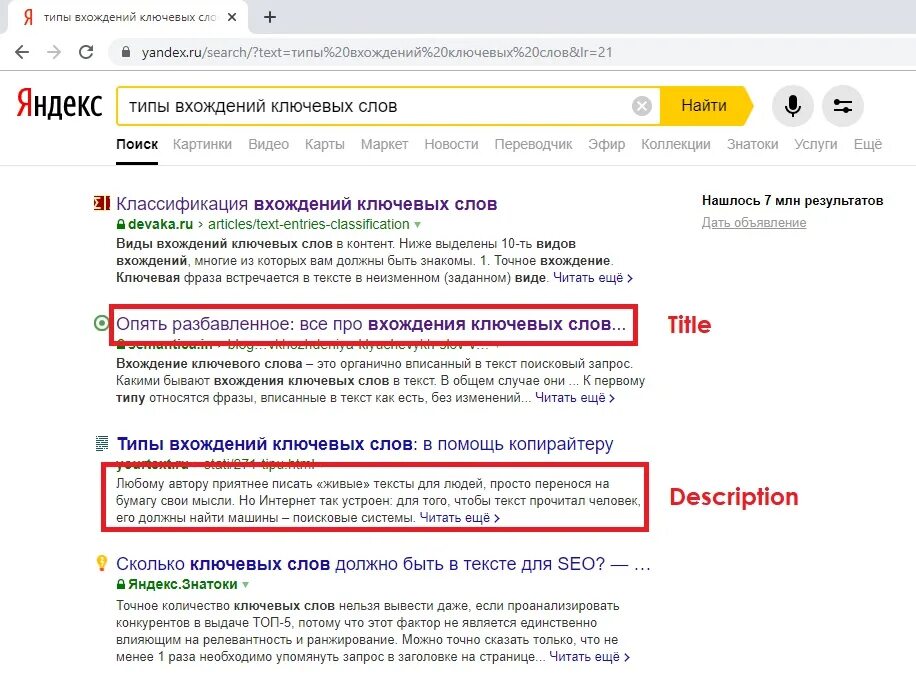Screen dimensions: 916x685
Task: Activate voice search microphone
Action: pos(792,106)
